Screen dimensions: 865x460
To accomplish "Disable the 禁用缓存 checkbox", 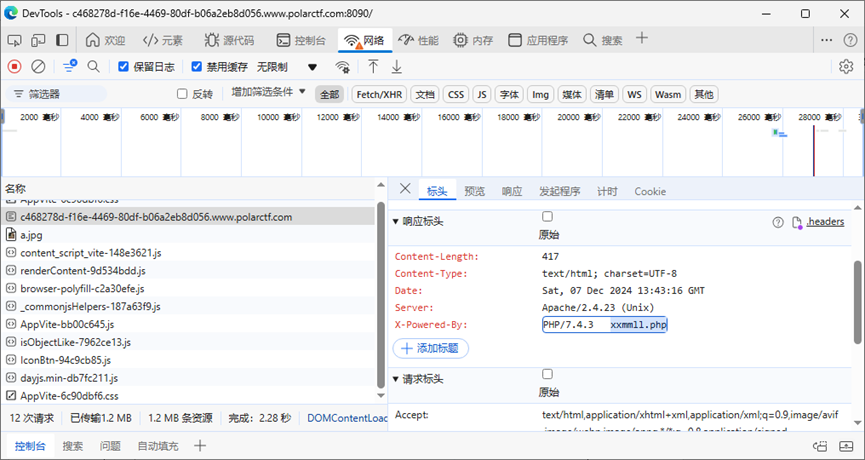I will tap(198, 67).
